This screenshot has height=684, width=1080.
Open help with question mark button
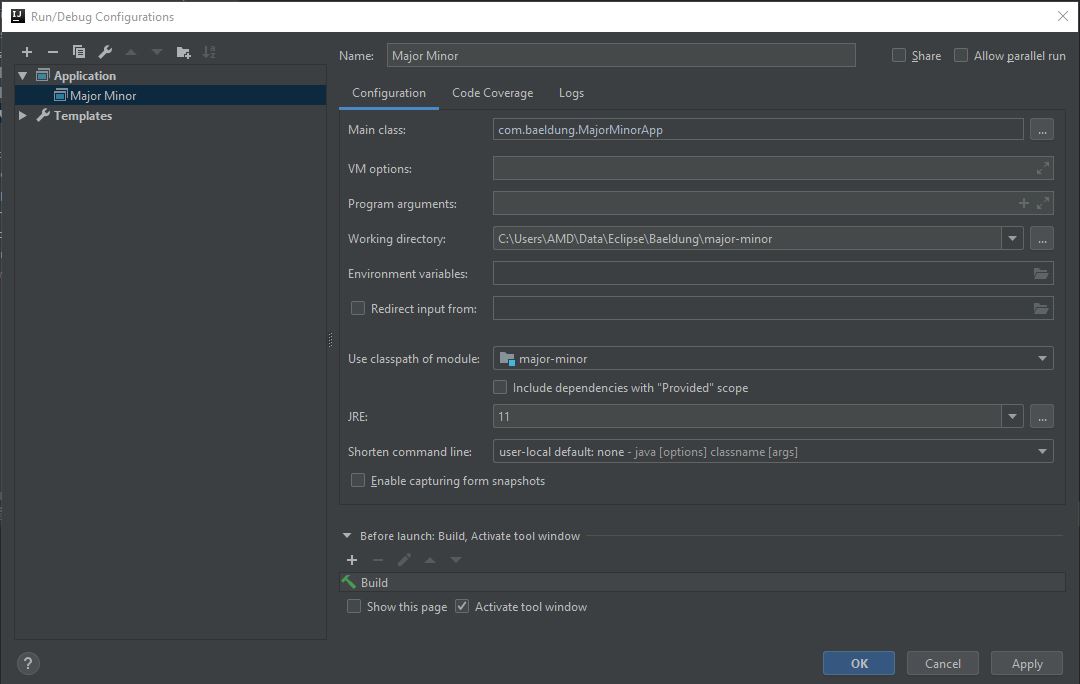tap(28, 663)
